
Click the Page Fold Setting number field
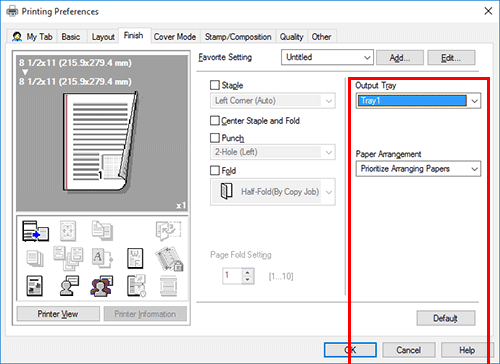coord(232,276)
